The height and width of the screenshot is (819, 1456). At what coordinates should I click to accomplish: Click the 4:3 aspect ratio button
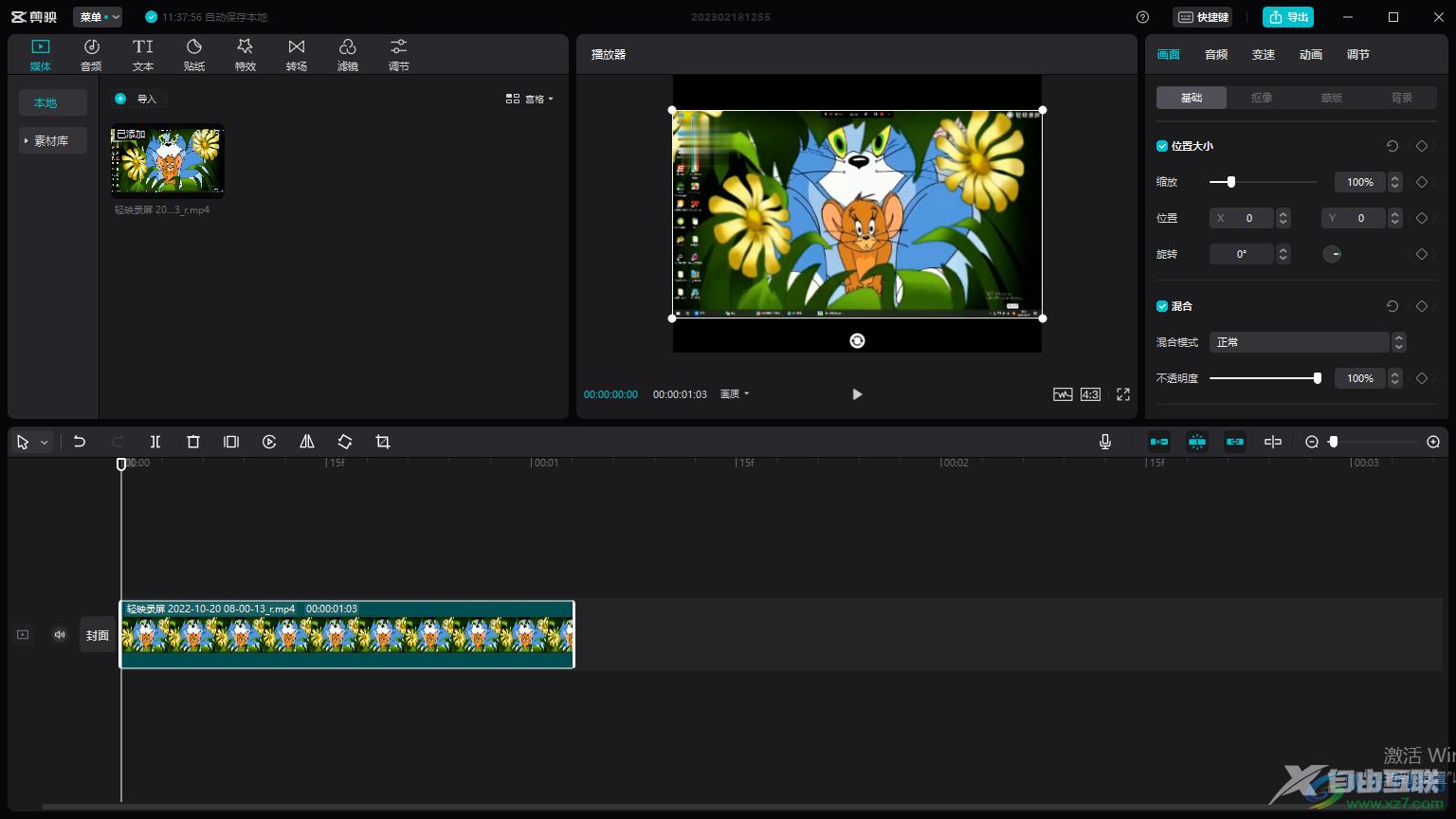pos(1090,394)
